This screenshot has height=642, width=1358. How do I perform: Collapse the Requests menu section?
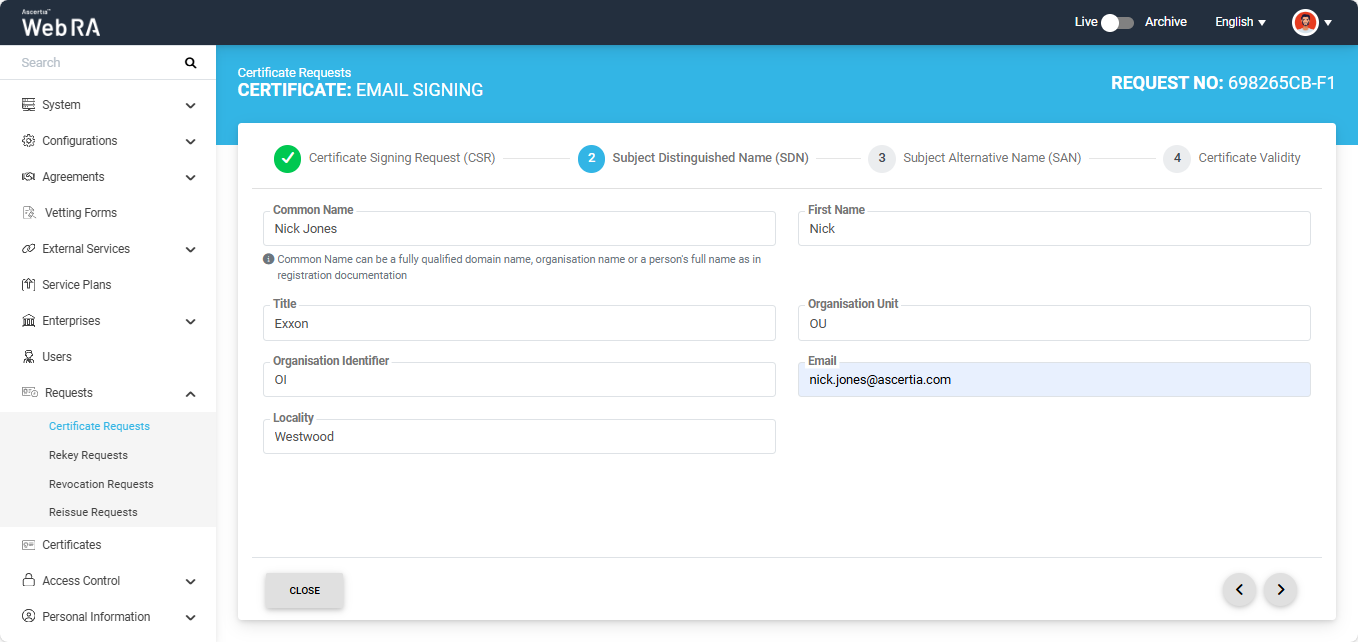tap(190, 394)
